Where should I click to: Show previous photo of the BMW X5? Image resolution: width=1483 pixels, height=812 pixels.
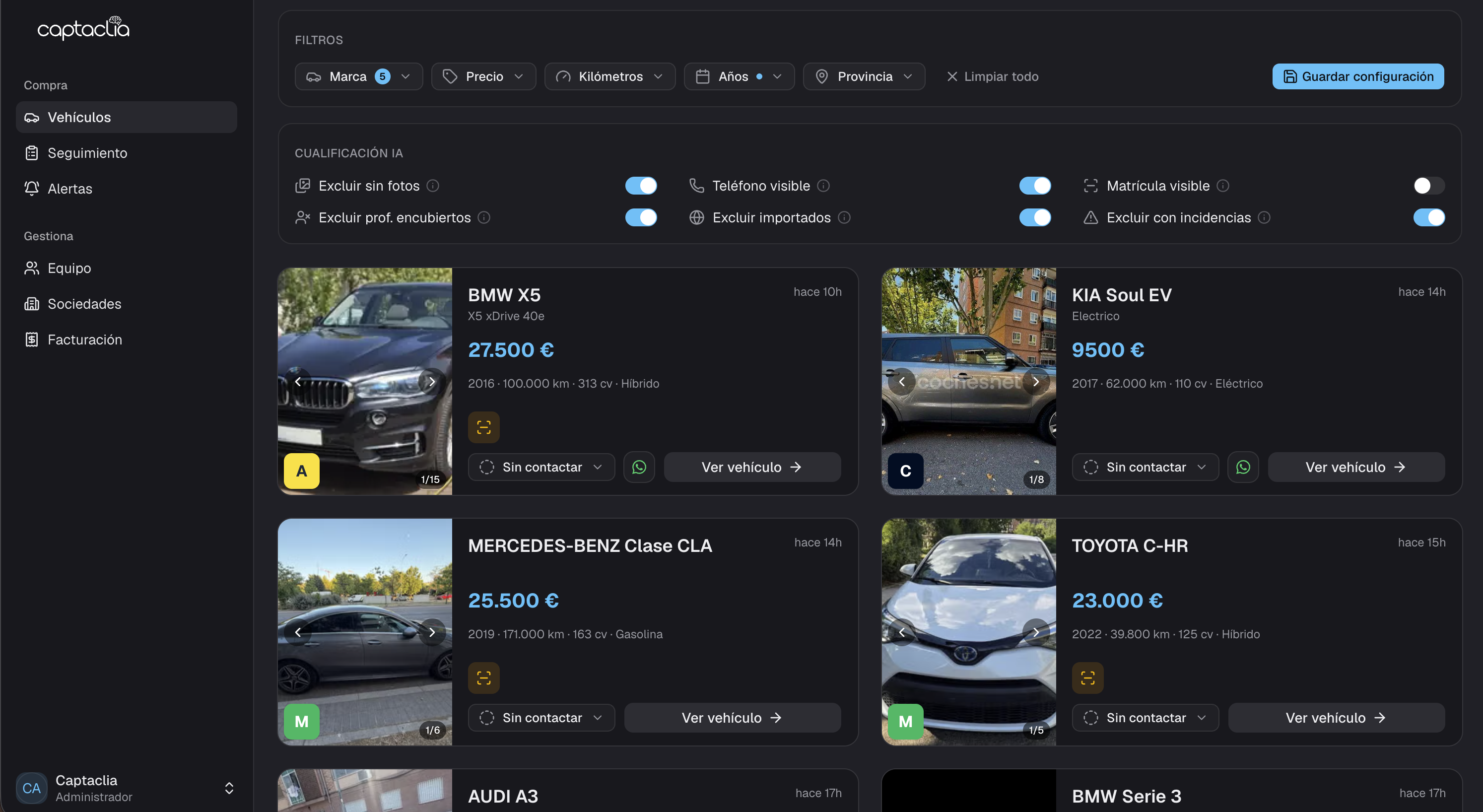[x=298, y=381]
